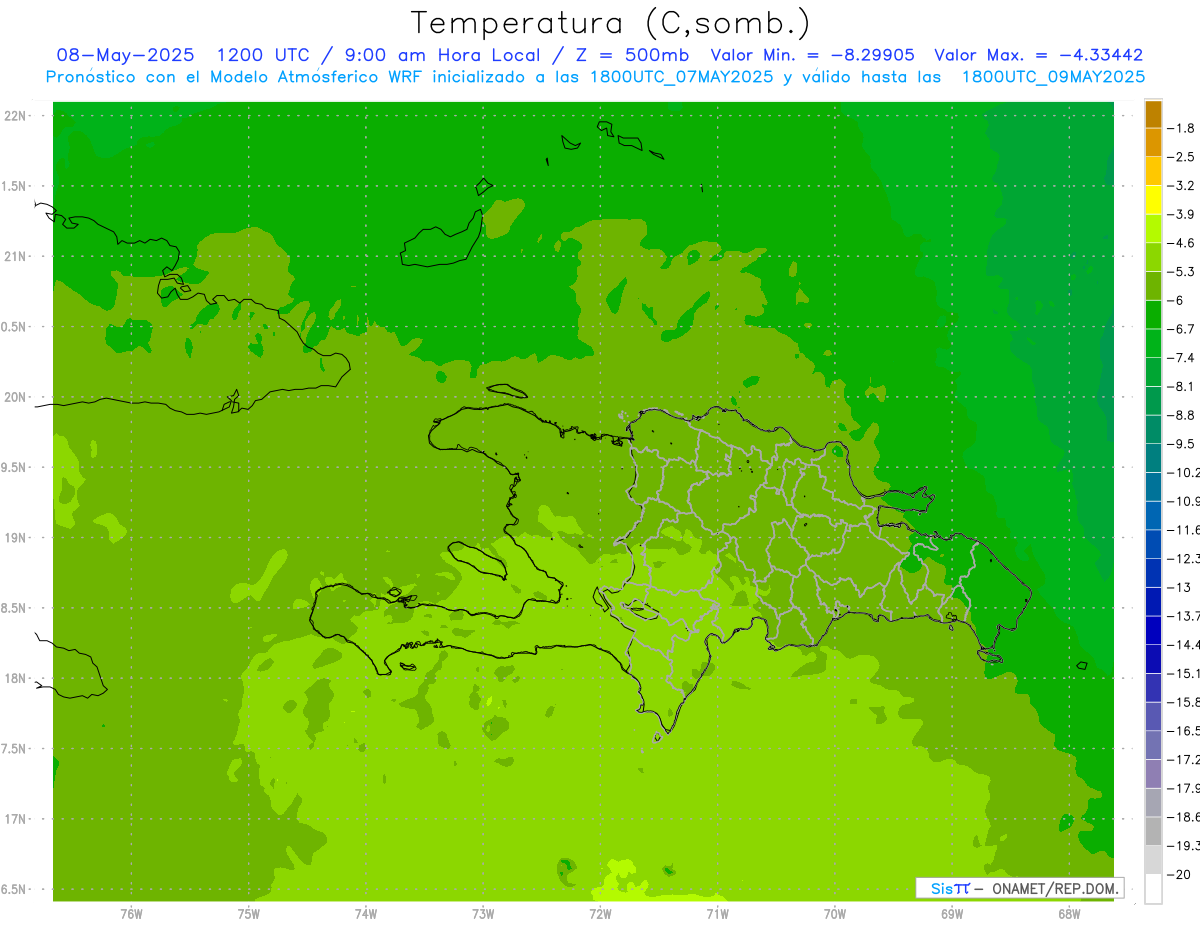Image resolution: width=1200 pixels, height=927 pixels.
Task: Click the '71W' longitude label
Action: tap(717, 914)
